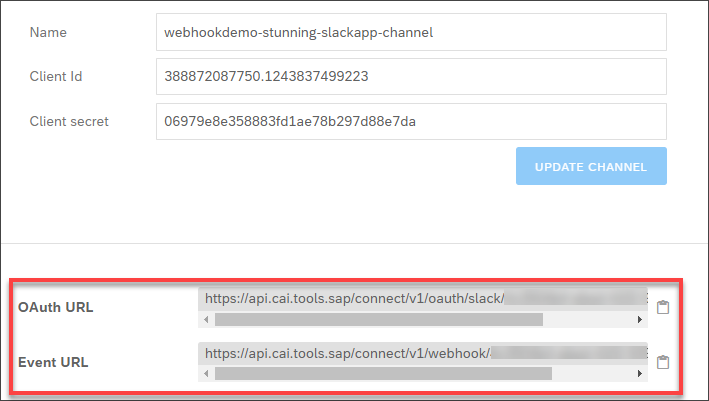Click the OAuth URL text box
The height and width of the screenshot is (401, 709).
pos(423,299)
